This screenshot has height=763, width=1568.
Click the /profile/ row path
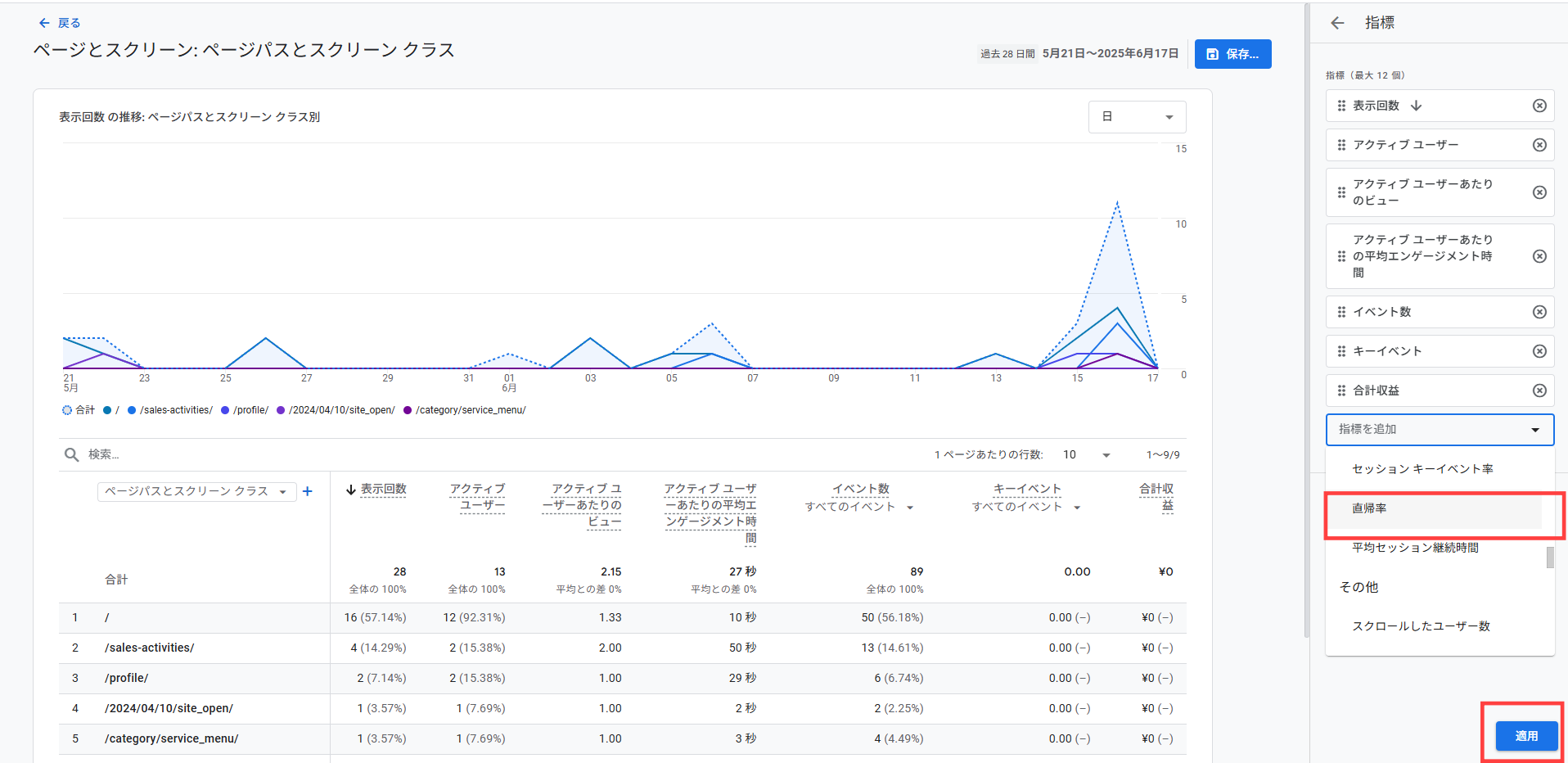point(127,678)
